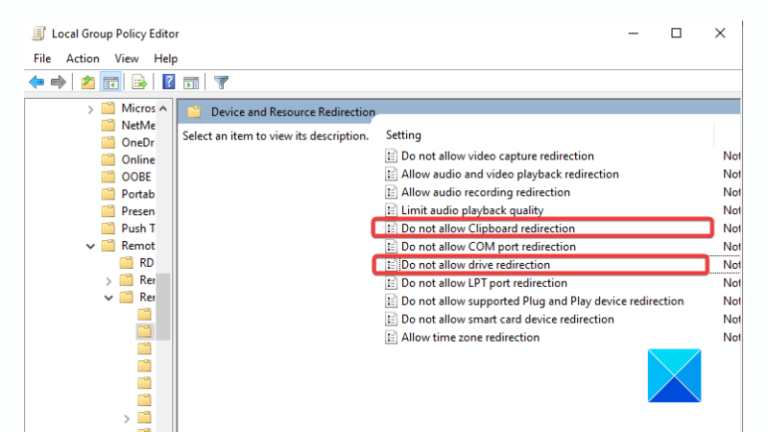The image size is (768, 432).
Task: Click the Setting column header
Action: click(404, 135)
